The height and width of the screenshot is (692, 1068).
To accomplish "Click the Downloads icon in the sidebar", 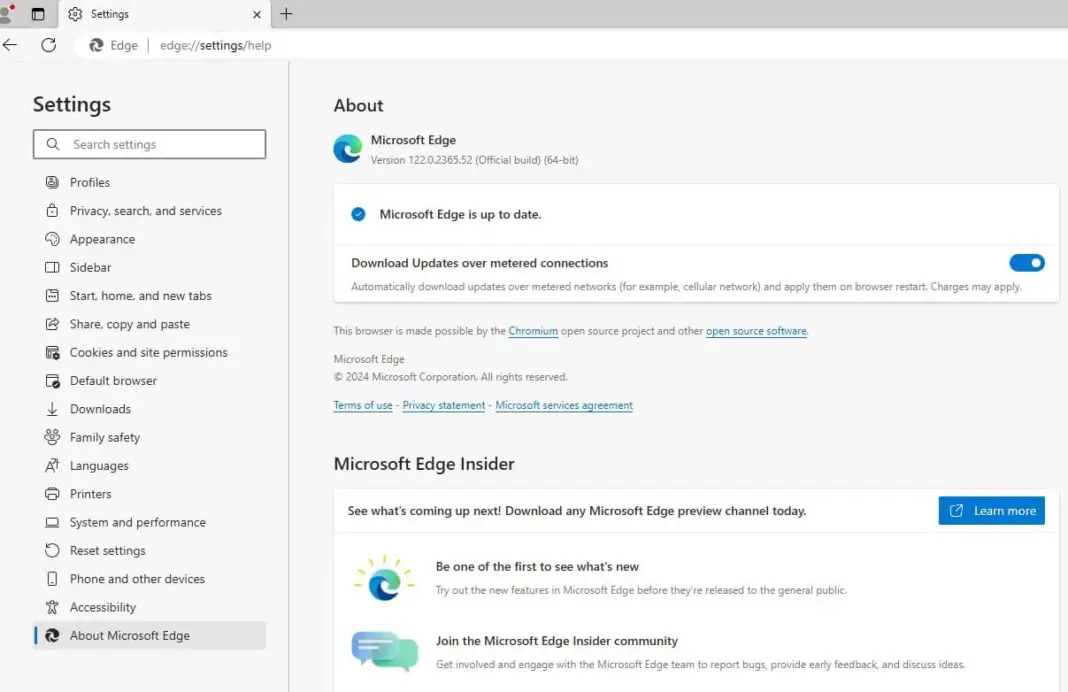I will click(52, 409).
